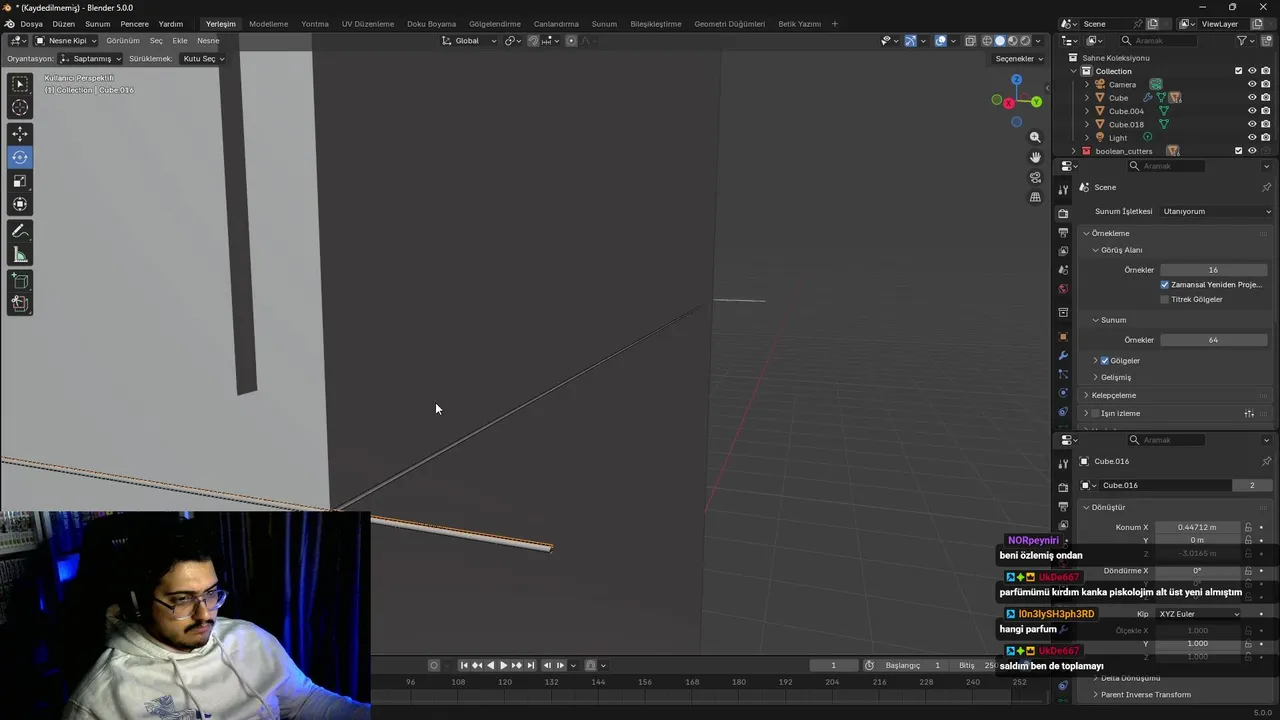Click the X axis on navigation gizmo

click(x=1009, y=104)
